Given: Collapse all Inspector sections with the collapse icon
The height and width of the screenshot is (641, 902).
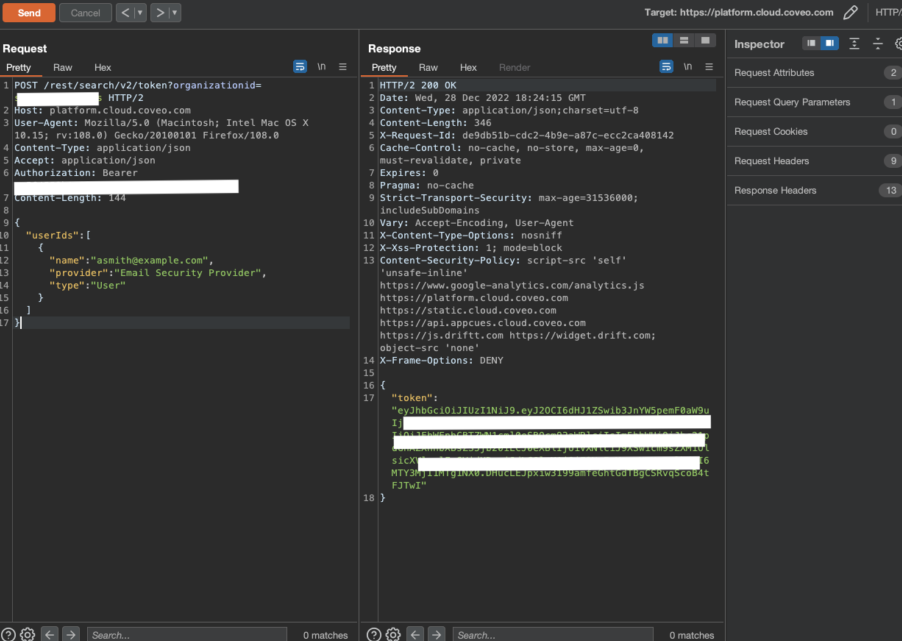Looking at the screenshot, I should pyautogui.click(x=876, y=43).
